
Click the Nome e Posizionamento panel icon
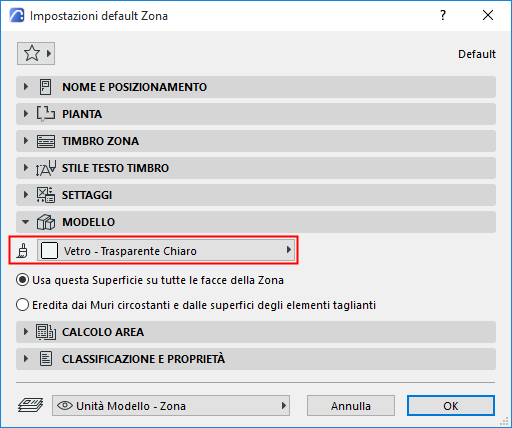point(46,87)
